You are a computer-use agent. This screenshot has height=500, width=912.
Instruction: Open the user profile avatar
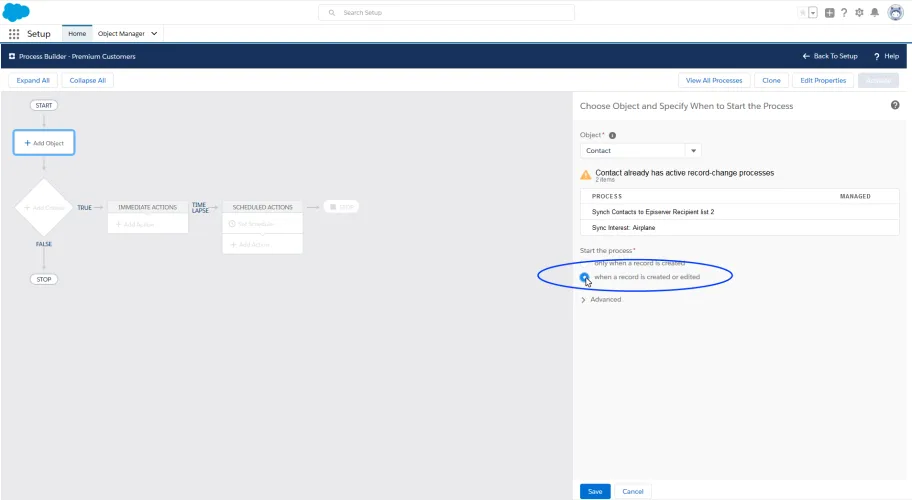[895, 12]
